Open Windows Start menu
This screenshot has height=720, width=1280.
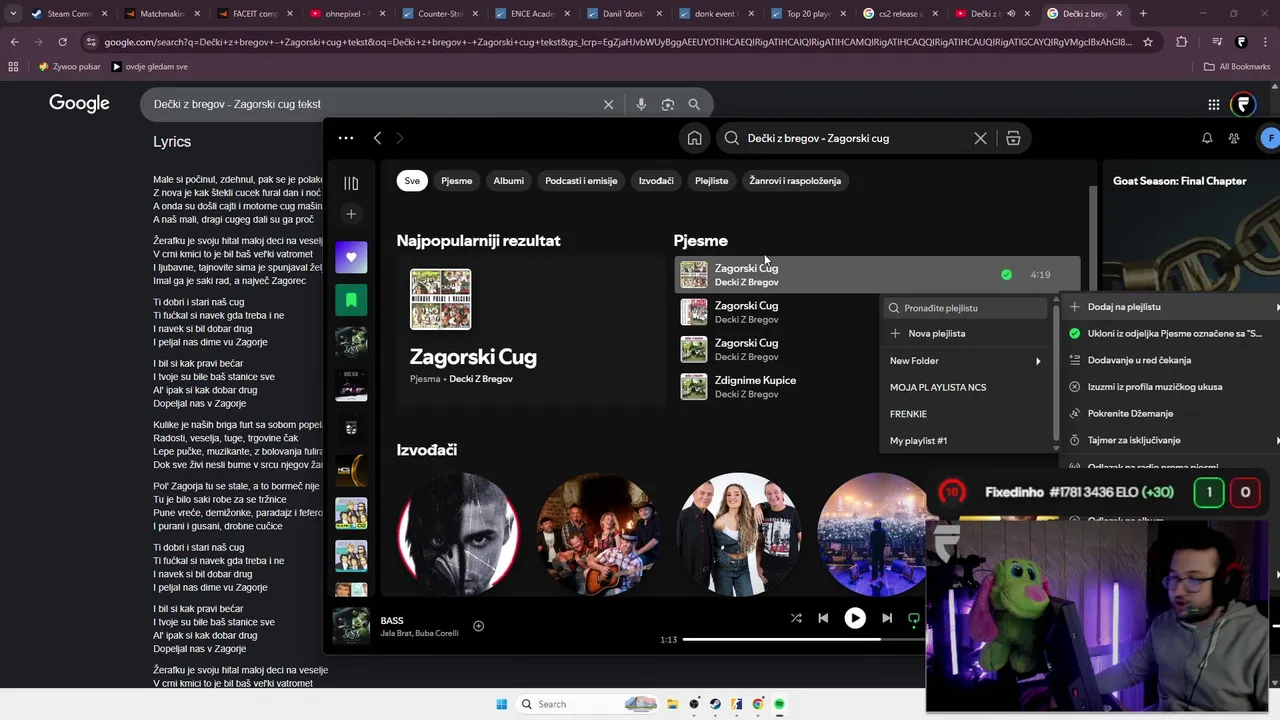(x=501, y=704)
